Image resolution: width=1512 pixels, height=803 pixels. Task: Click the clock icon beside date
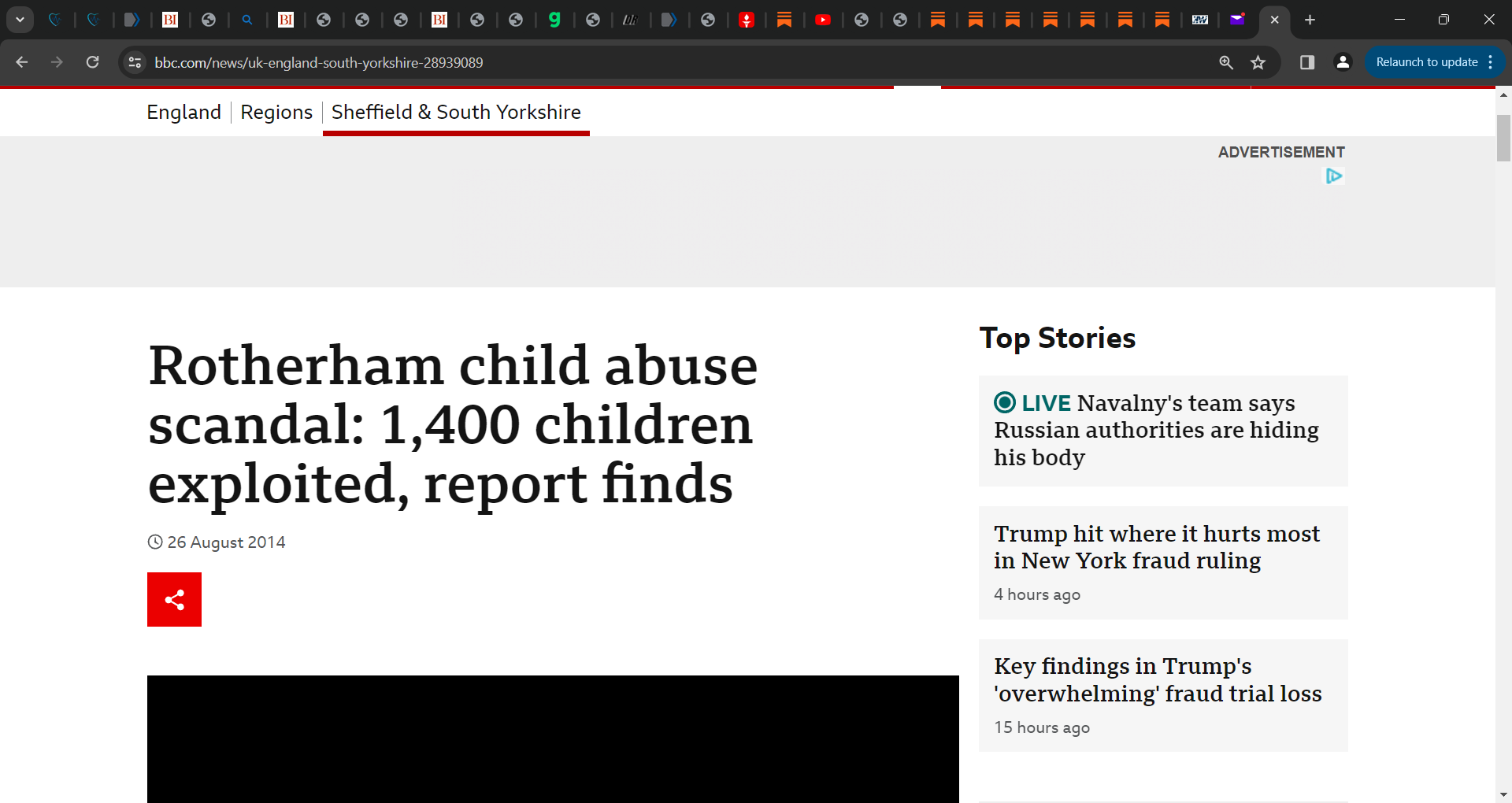[x=155, y=542]
